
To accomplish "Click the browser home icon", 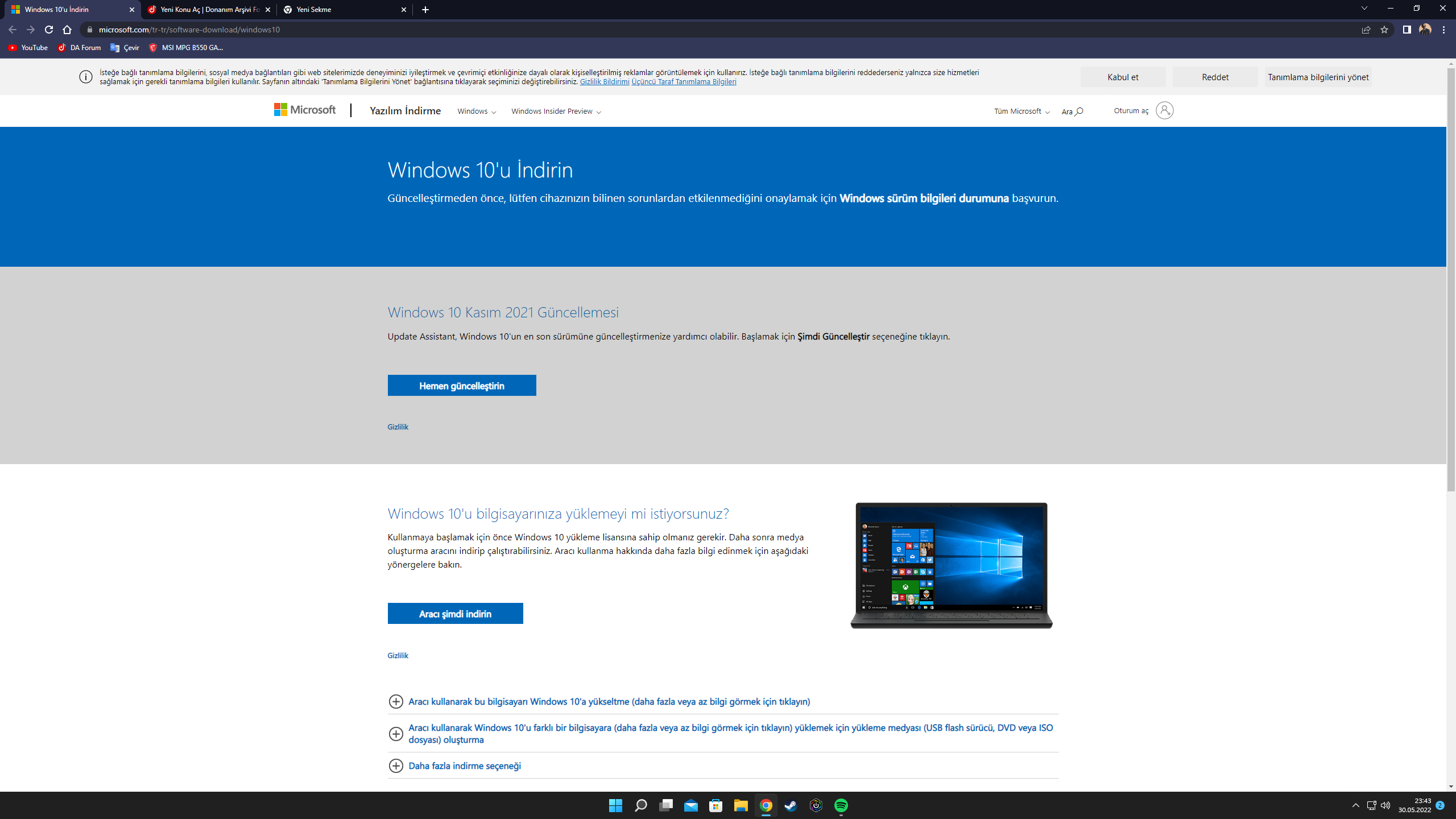I will click(67, 30).
